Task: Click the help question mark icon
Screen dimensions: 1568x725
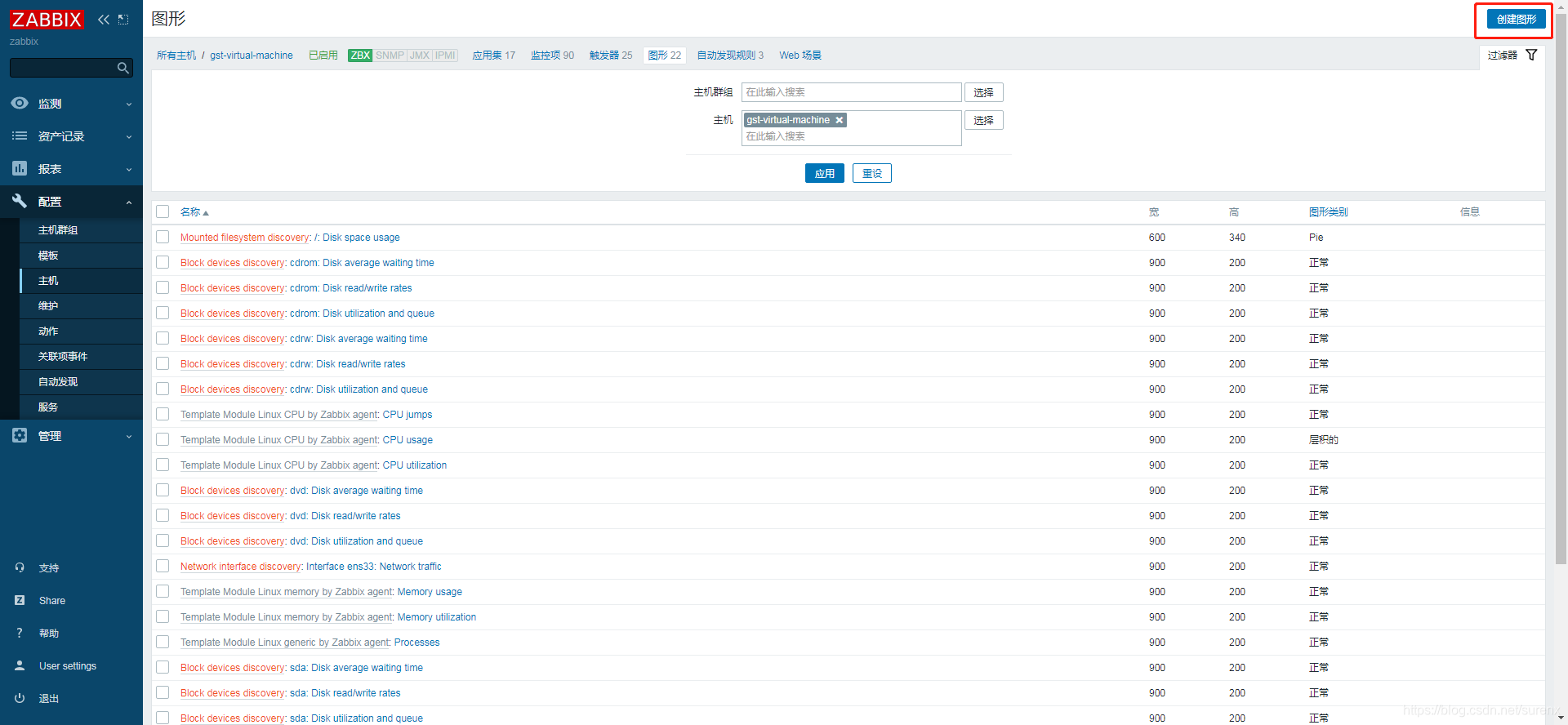Action: tap(20, 633)
